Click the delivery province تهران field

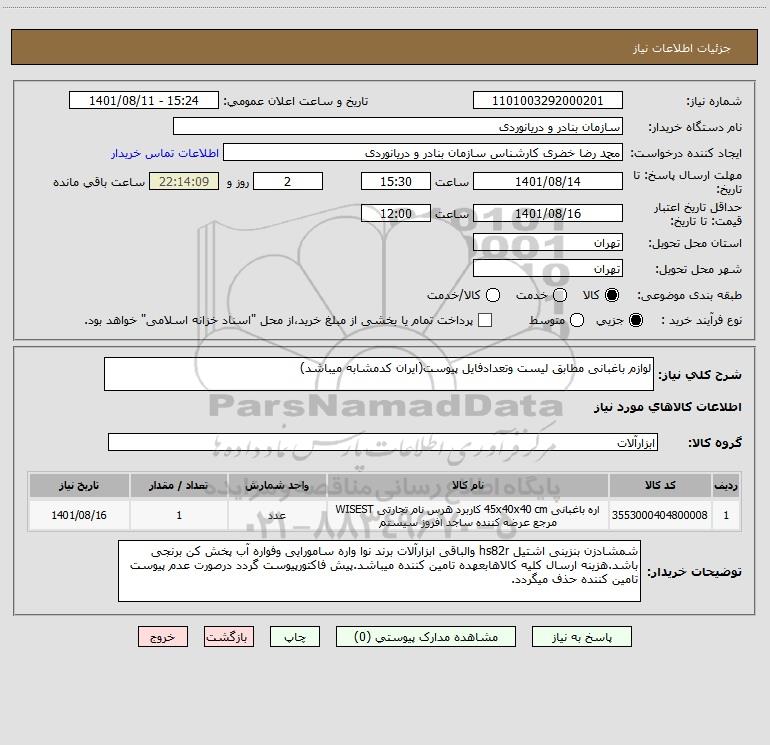548,242
